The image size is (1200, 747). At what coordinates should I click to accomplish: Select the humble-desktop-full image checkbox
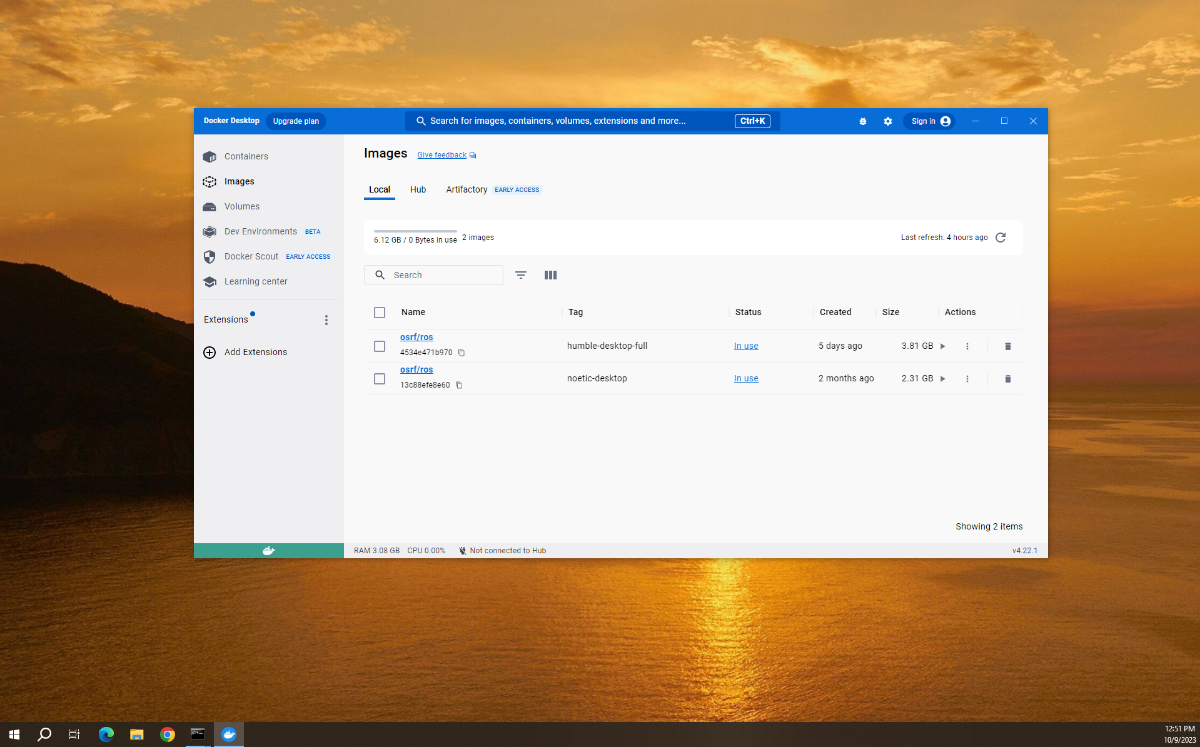(379, 346)
